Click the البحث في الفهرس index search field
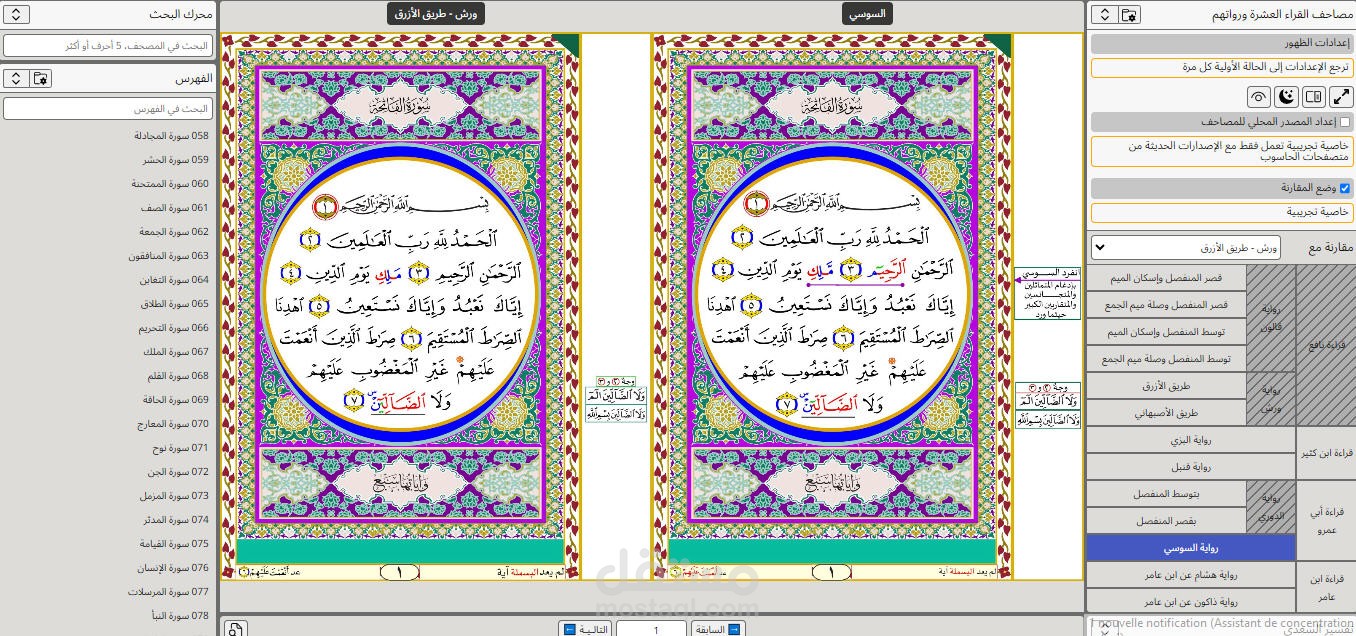Screen dimensions: 1356x636 tap(108, 108)
